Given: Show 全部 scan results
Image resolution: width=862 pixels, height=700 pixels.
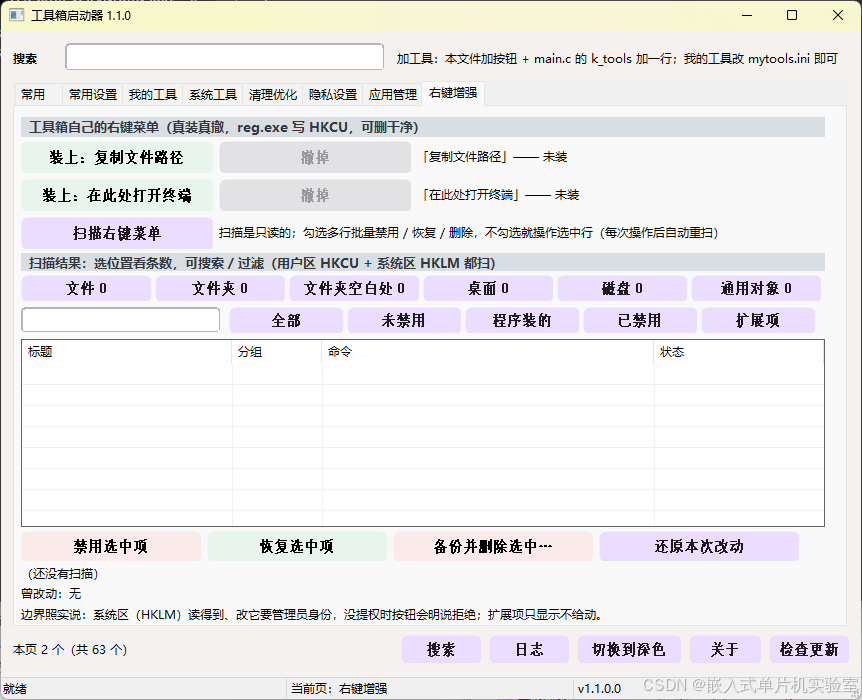Looking at the screenshot, I should pos(286,320).
